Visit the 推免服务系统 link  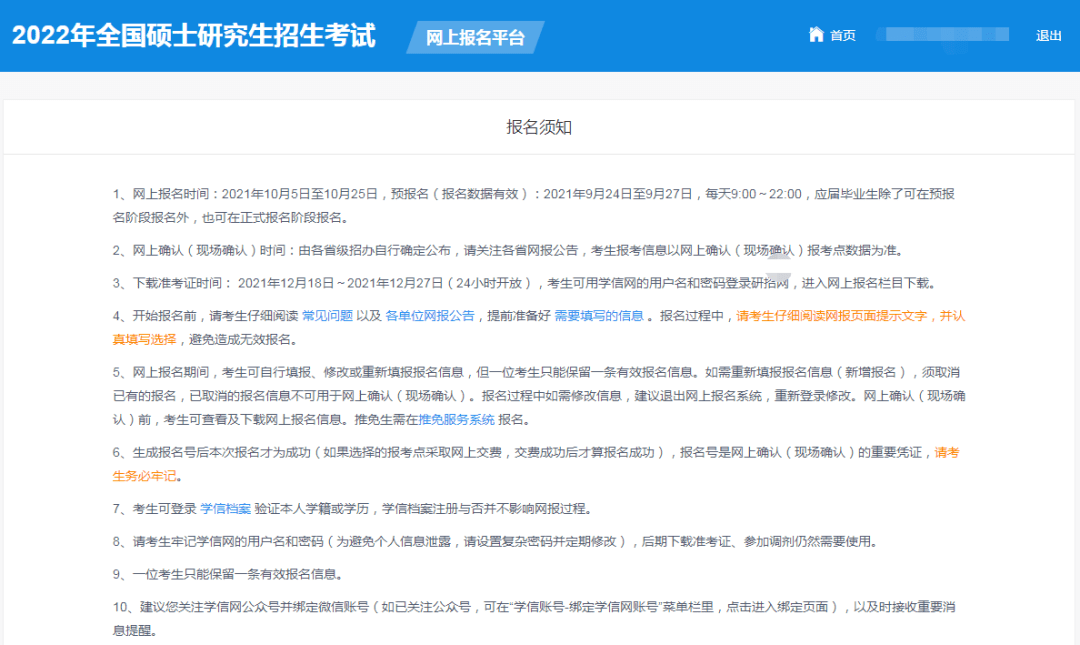tap(456, 419)
